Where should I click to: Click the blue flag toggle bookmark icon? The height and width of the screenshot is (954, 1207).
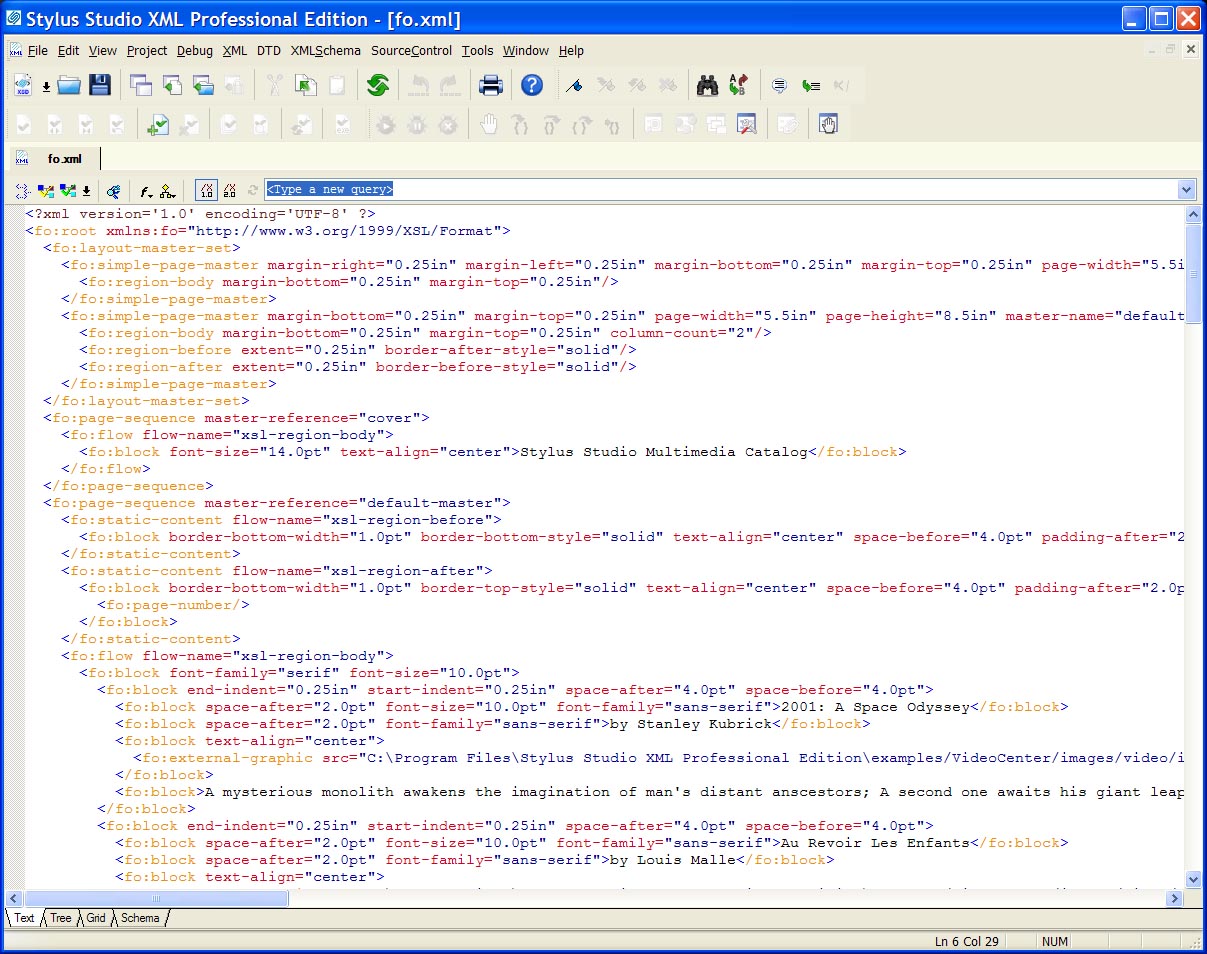(x=573, y=86)
